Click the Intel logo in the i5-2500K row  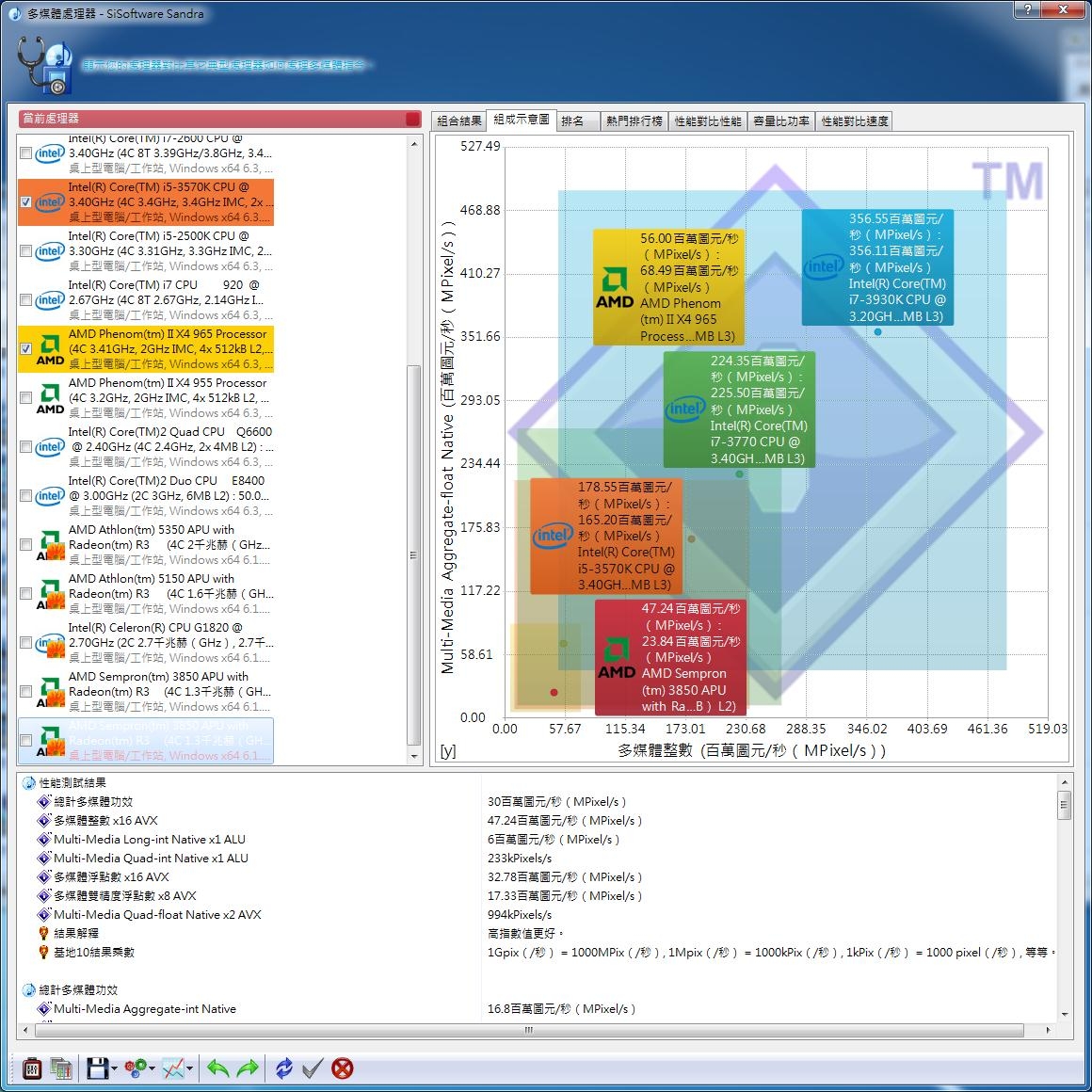pyautogui.click(x=50, y=250)
